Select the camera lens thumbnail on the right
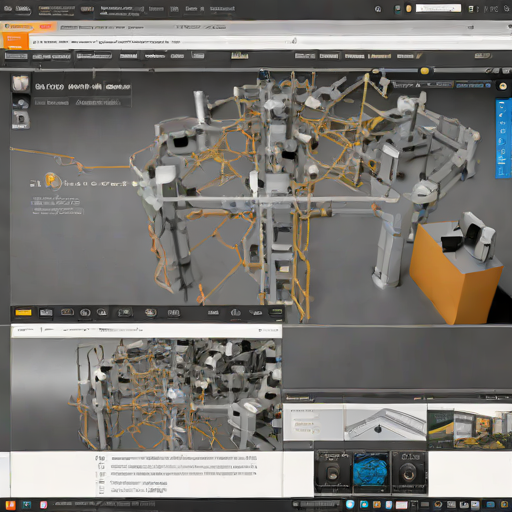 (409, 472)
